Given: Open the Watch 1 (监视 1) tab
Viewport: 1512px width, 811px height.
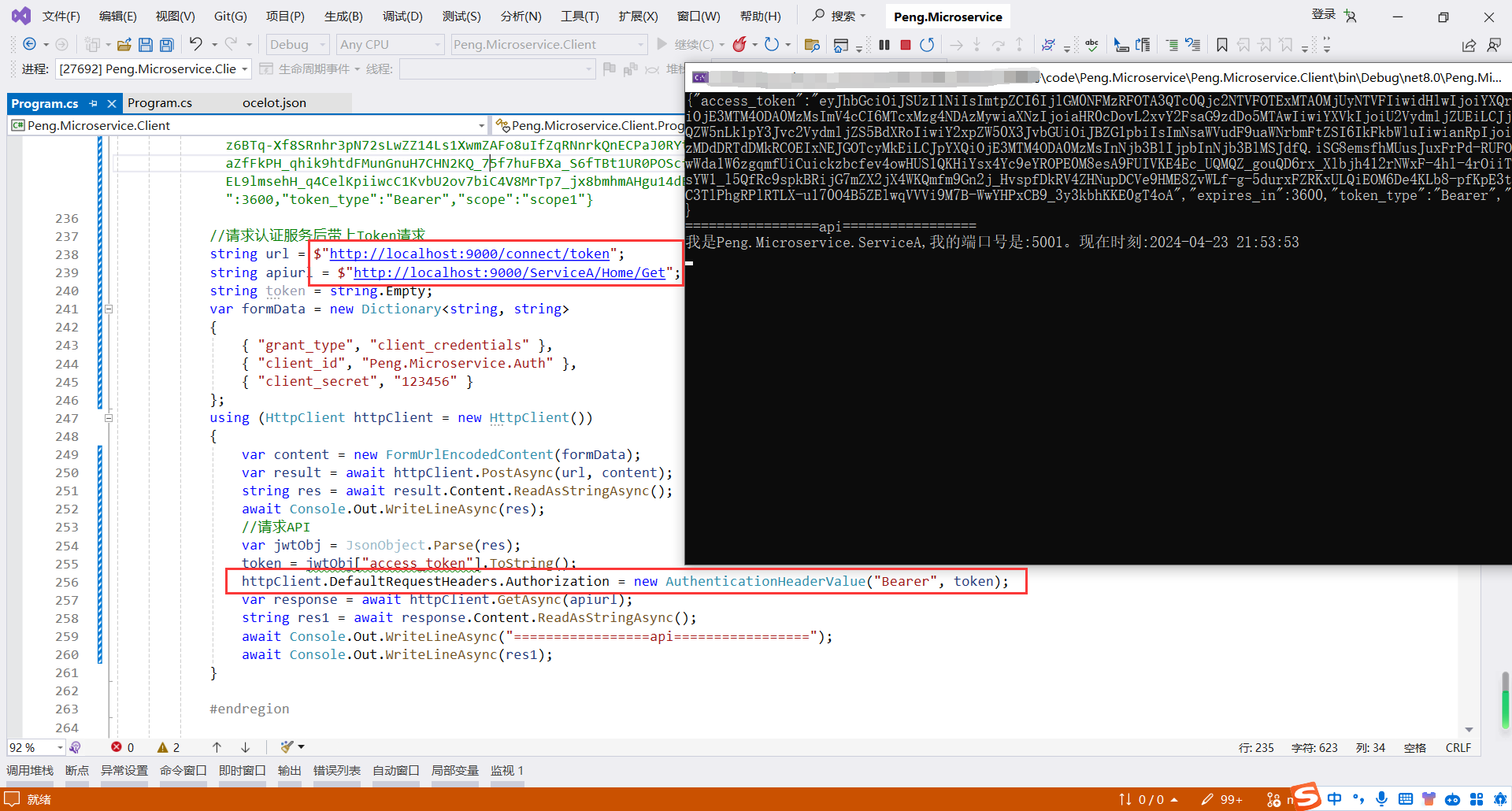Looking at the screenshot, I should tap(506, 771).
